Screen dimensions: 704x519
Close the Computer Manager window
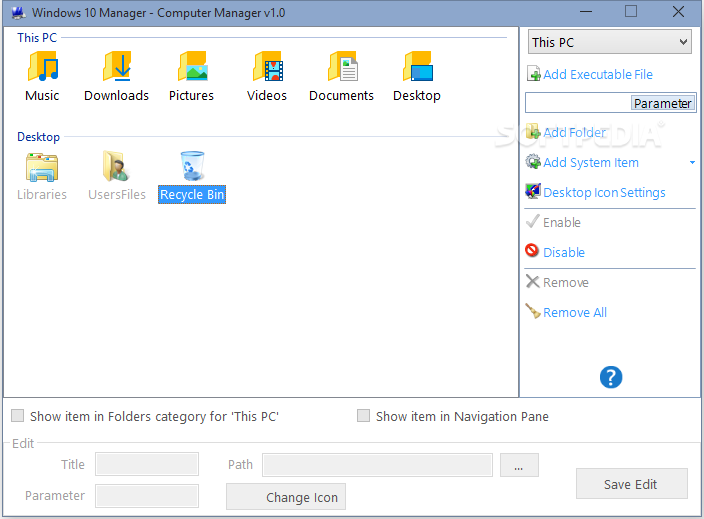click(678, 12)
